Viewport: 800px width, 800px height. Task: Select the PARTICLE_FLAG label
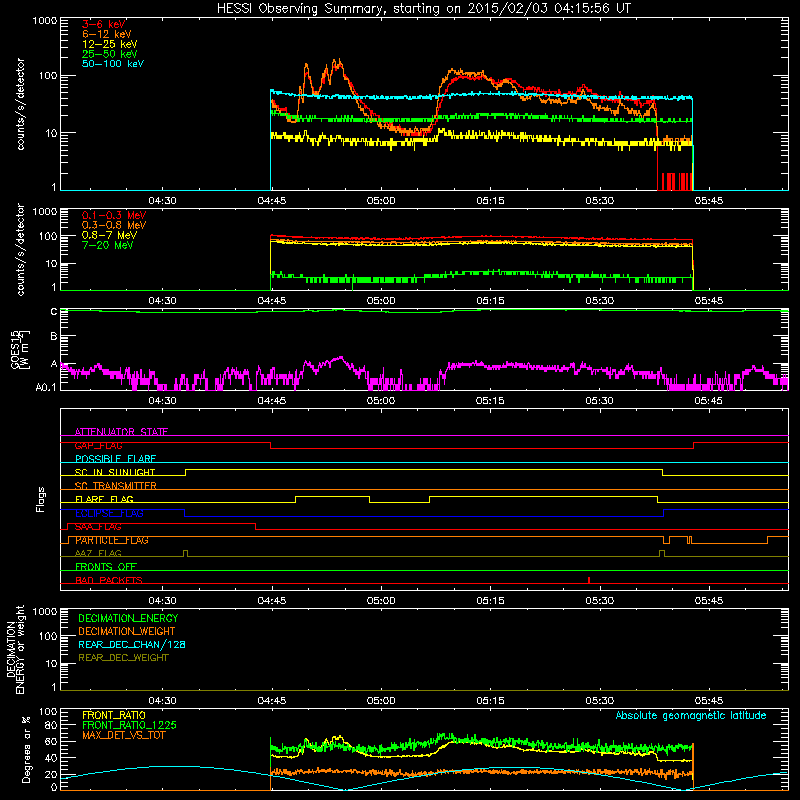[x=112, y=540]
